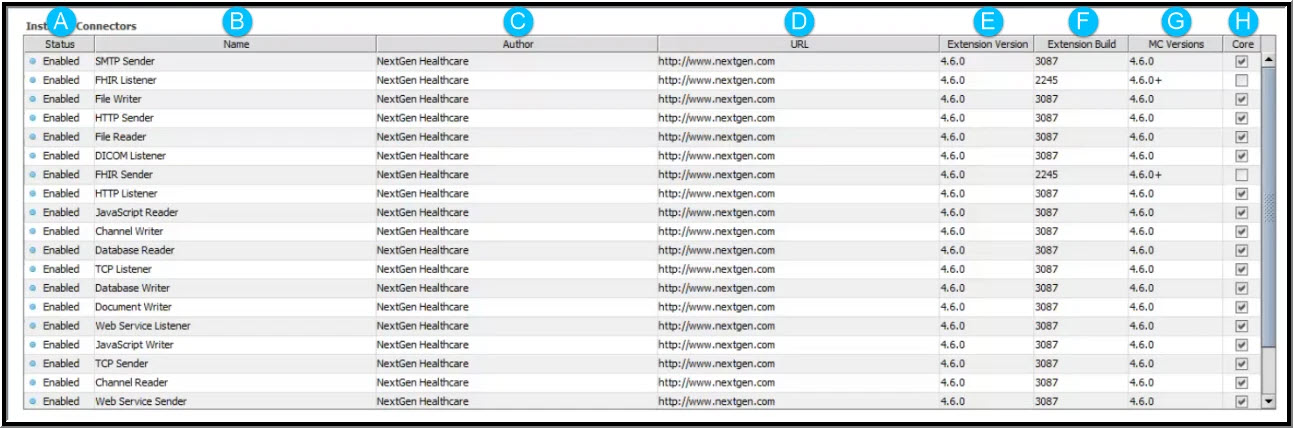The width and height of the screenshot is (1293, 428).
Task: Click the status dot for FHIR Listener row
Action: point(33,80)
